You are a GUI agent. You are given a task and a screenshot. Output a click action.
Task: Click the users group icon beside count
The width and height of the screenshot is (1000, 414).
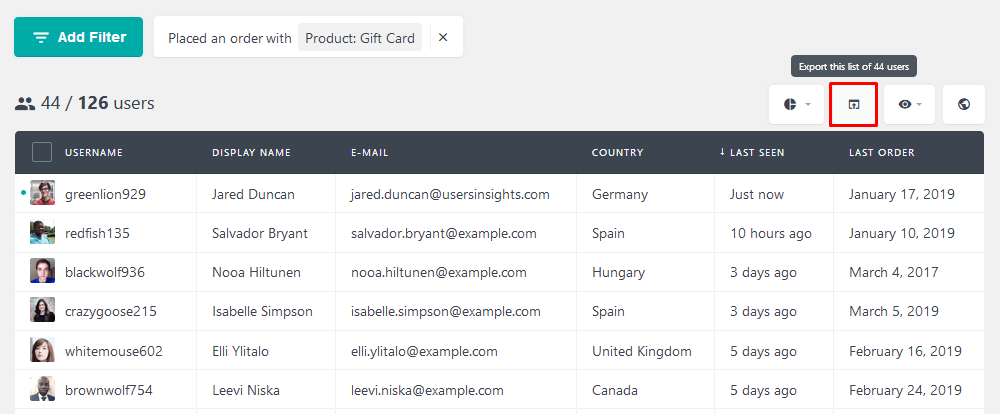pyautogui.click(x=25, y=103)
